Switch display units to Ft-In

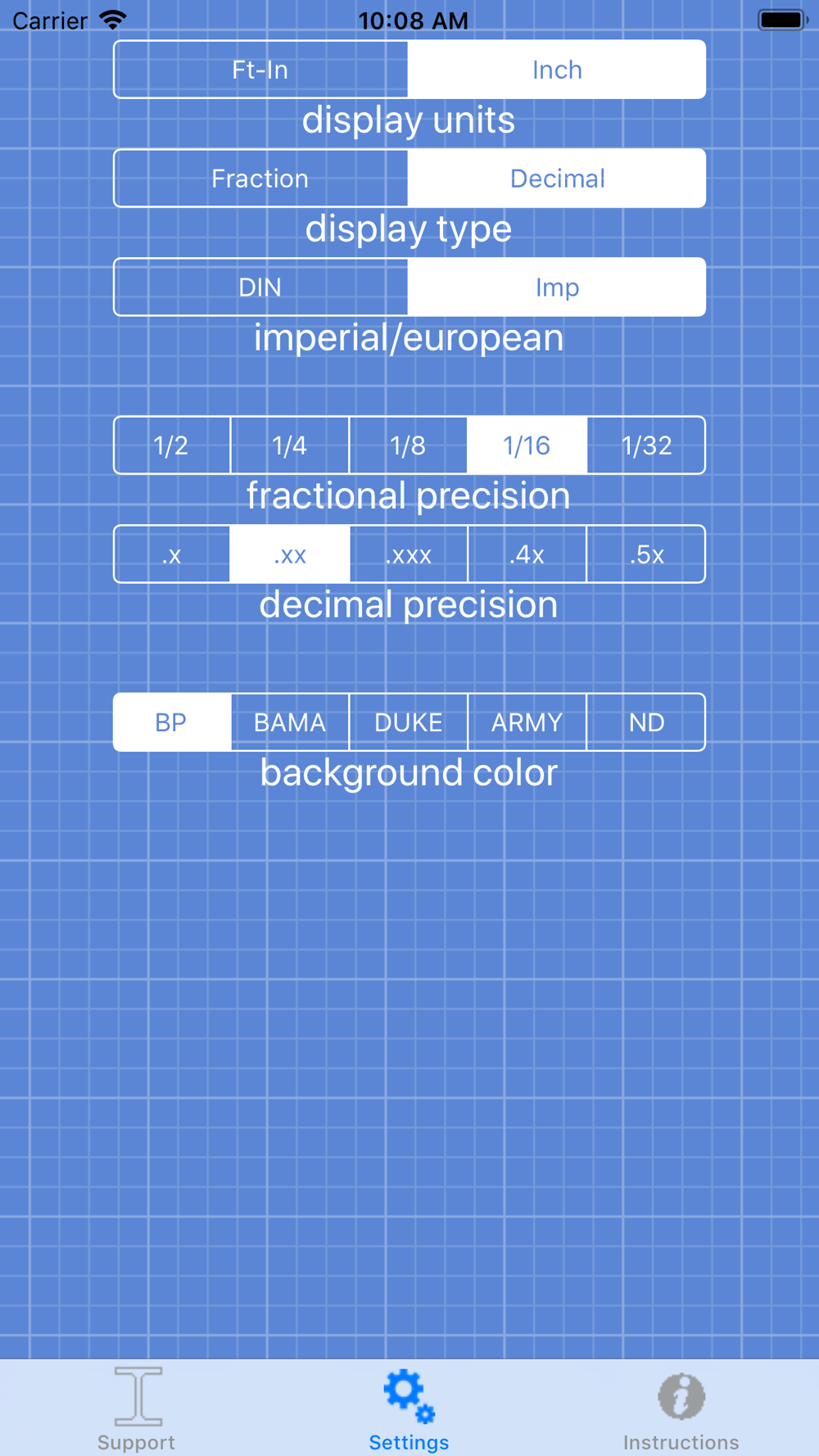click(x=260, y=70)
